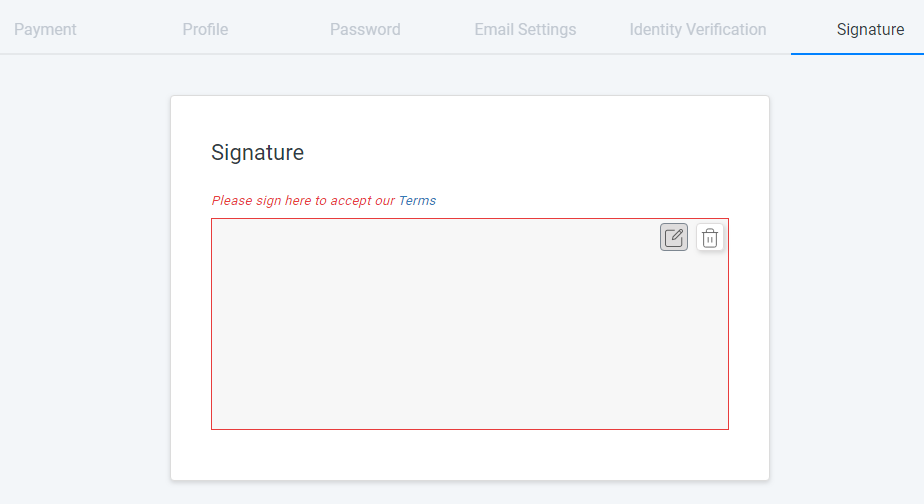Click the white card area below signature box
This screenshot has width=924, height=504.
point(470,455)
